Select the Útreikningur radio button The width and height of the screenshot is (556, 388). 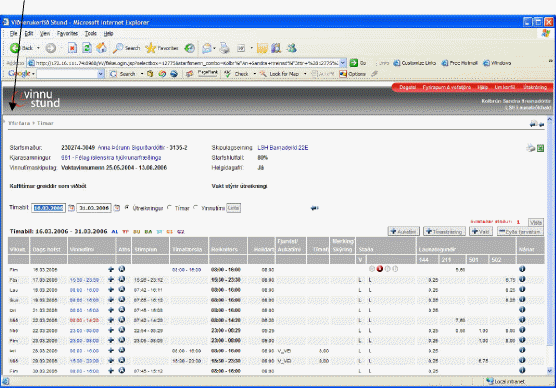[127, 208]
